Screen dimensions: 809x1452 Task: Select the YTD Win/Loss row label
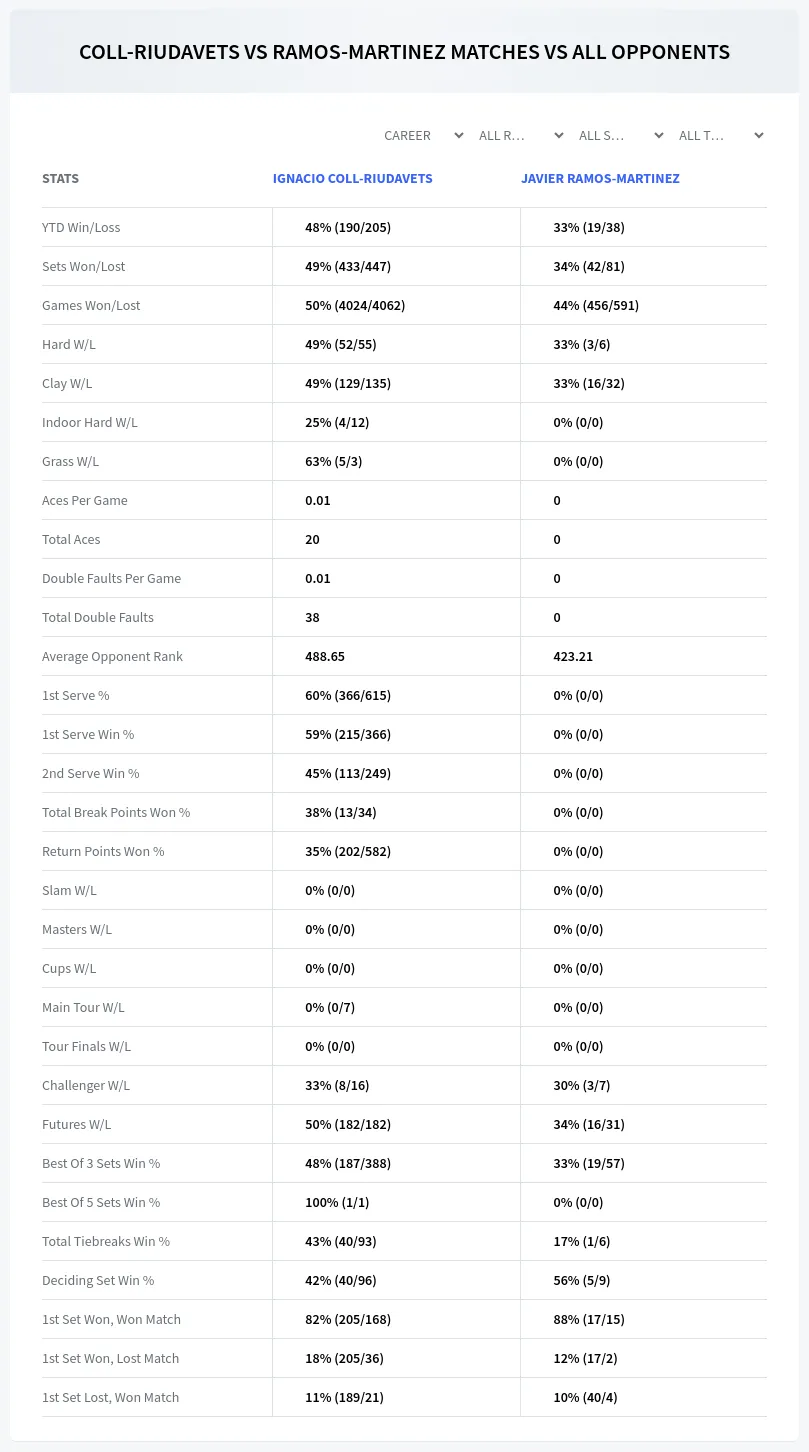click(81, 227)
